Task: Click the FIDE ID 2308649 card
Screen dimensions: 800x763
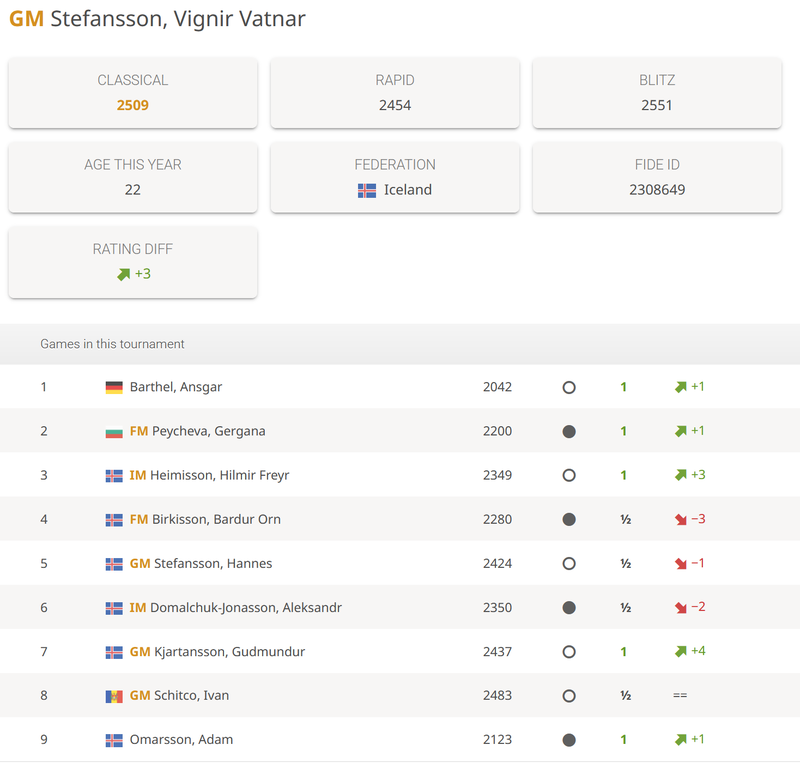Action: tap(657, 177)
